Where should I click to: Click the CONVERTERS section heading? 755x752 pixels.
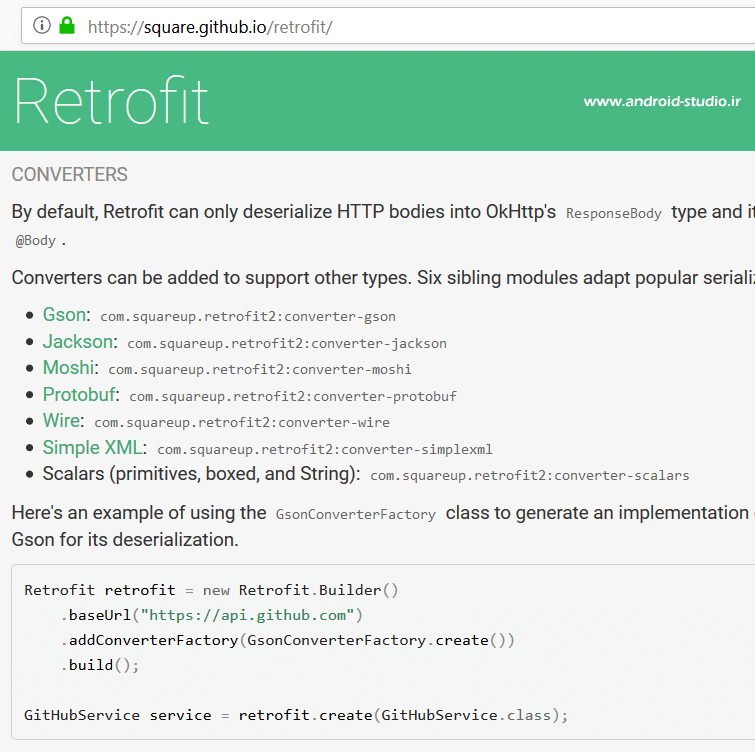click(x=70, y=174)
